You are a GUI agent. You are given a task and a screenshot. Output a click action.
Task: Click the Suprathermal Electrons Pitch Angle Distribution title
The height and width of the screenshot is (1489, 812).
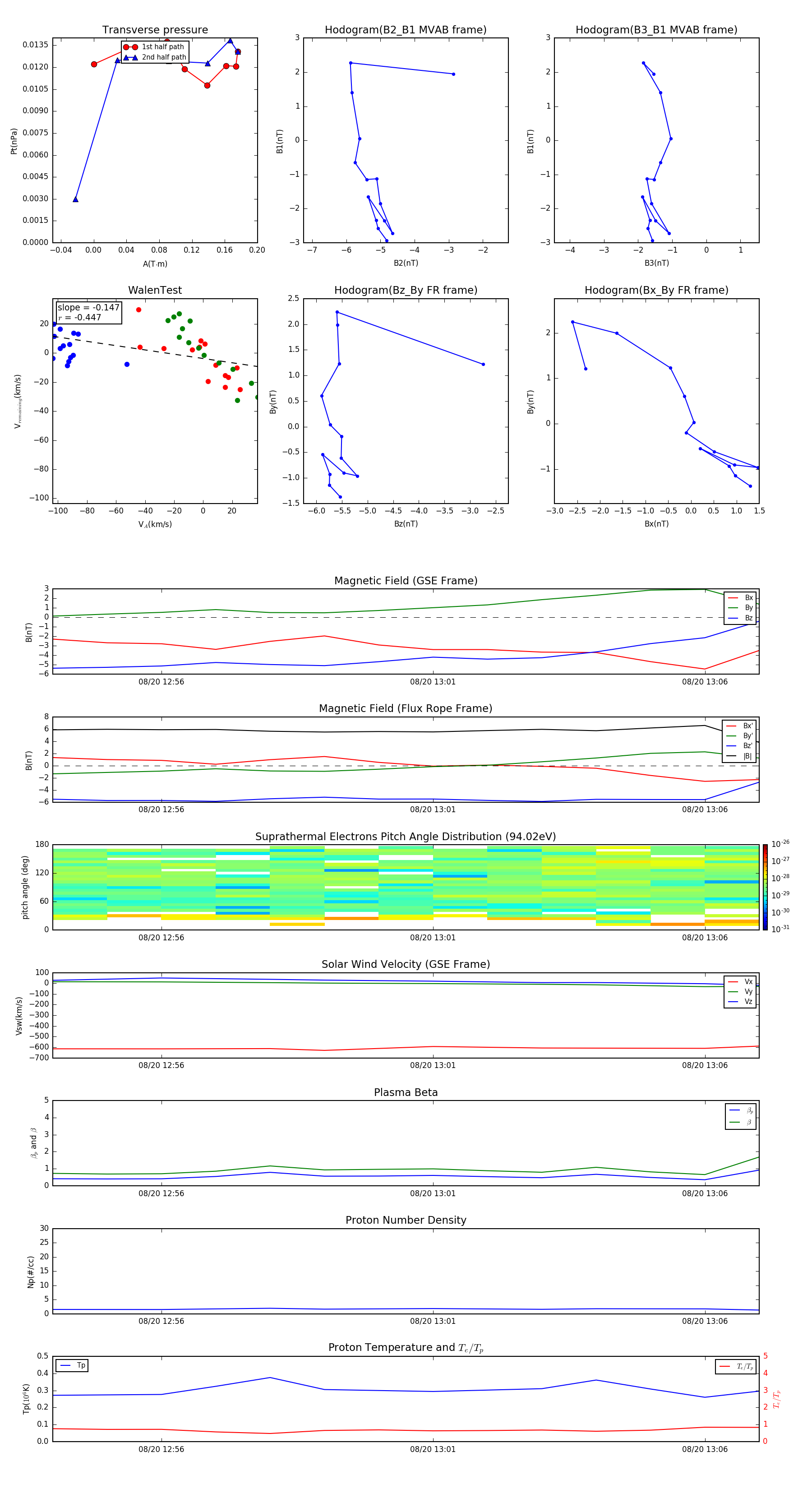click(x=406, y=837)
